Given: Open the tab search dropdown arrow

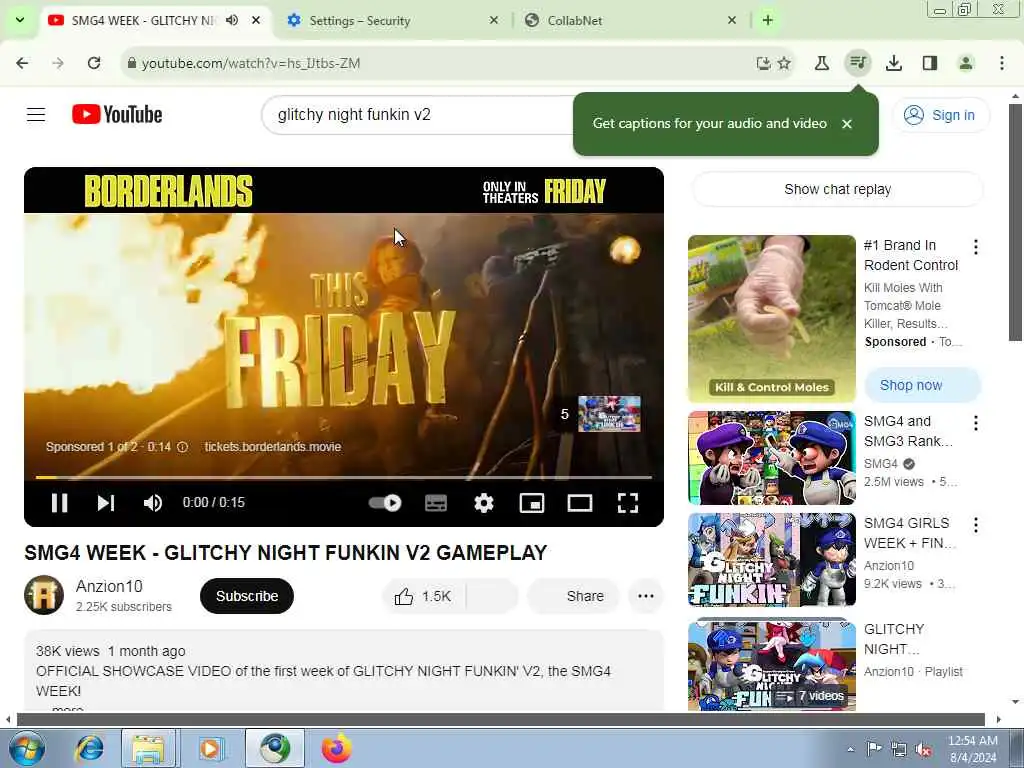Looking at the screenshot, I should click(20, 20).
